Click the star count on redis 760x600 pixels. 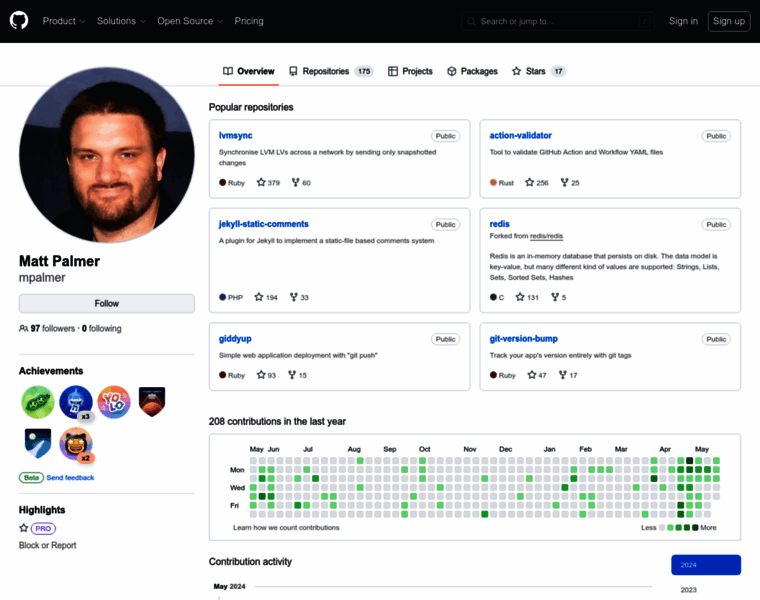click(527, 297)
